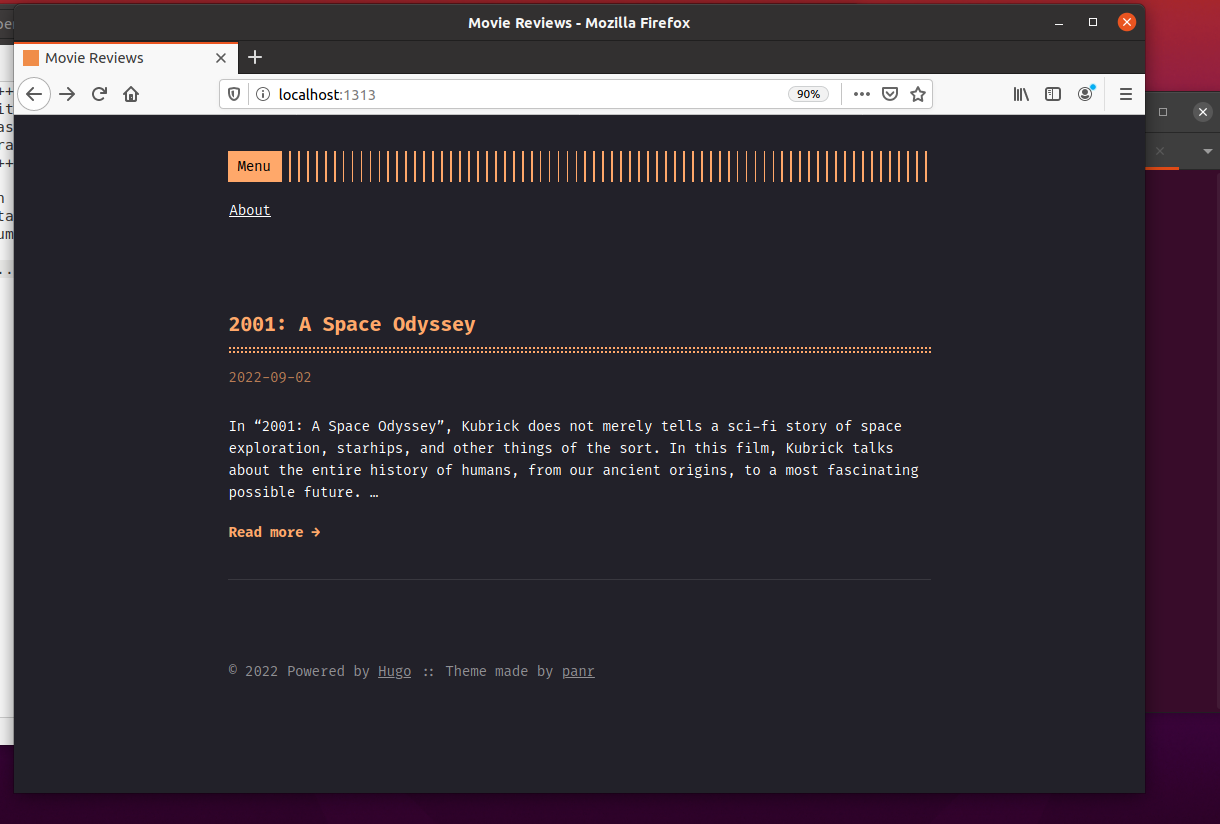The width and height of the screenshot is (1220, 824).
Task: Click the orange Menu button
Action: pyautogui.click(x=254, y=166)
